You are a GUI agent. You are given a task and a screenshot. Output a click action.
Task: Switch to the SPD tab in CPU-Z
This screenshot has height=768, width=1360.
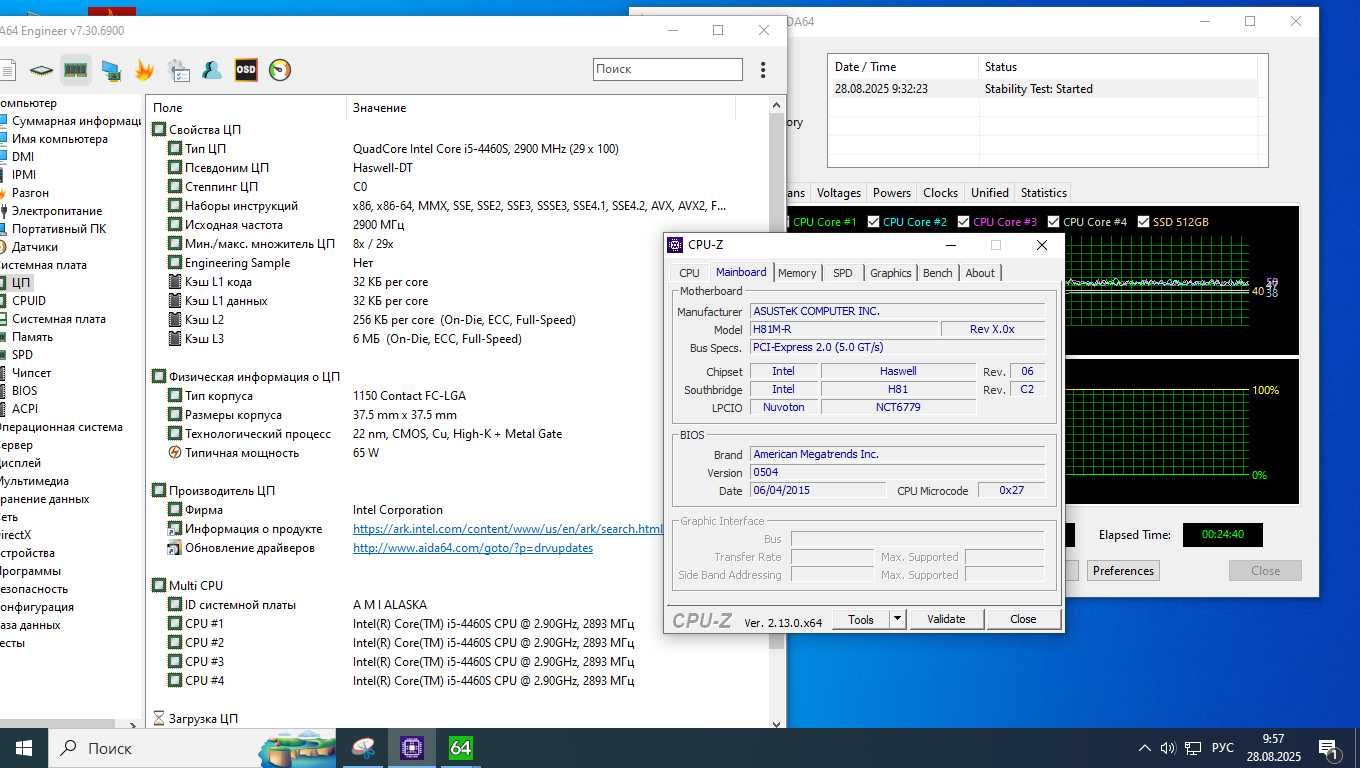coord(843,273)
